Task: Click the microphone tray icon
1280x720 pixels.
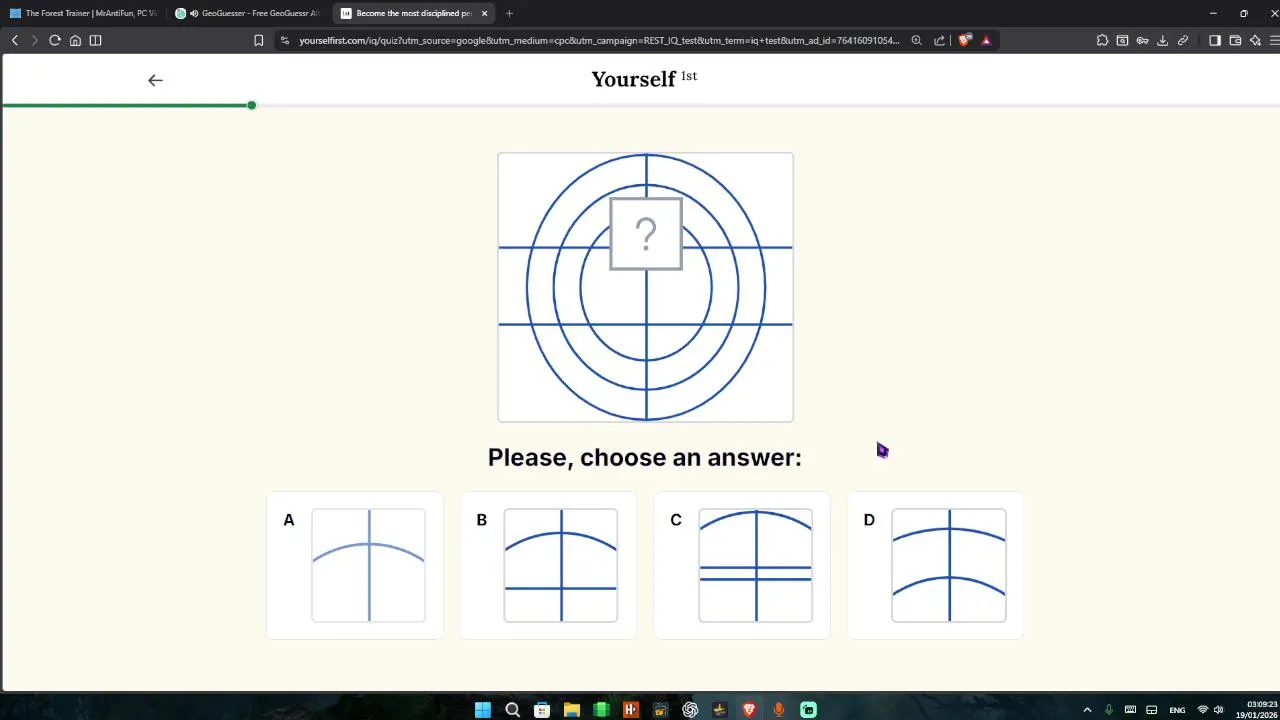Action: 1108,710
